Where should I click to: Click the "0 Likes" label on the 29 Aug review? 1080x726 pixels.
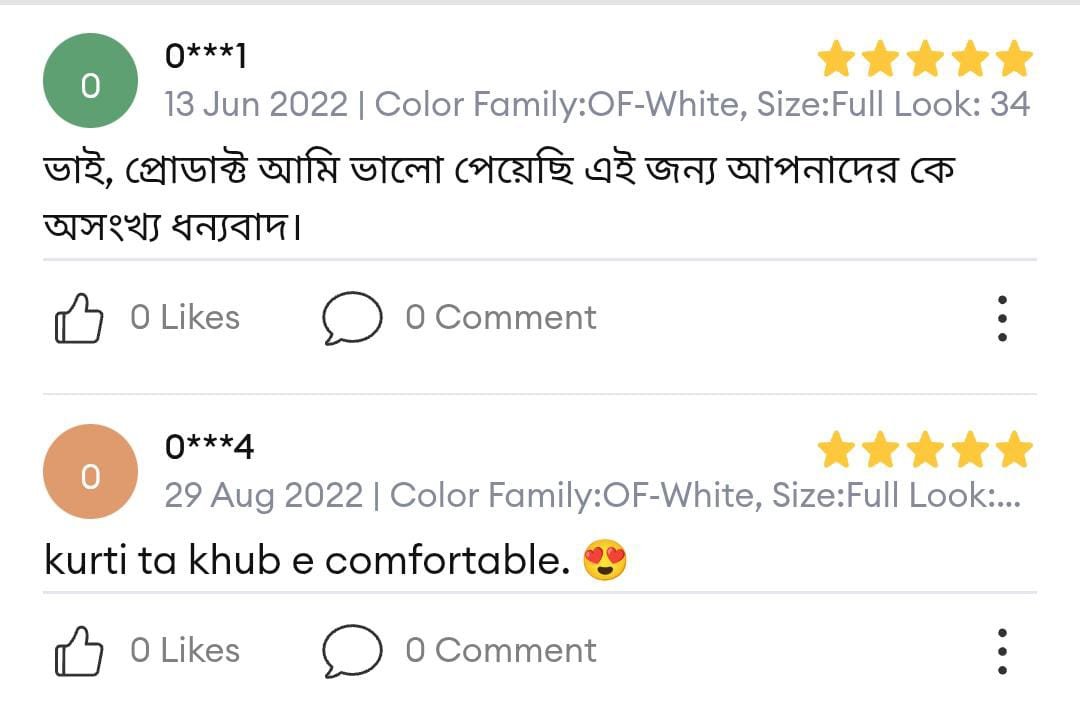coord(185,650)
